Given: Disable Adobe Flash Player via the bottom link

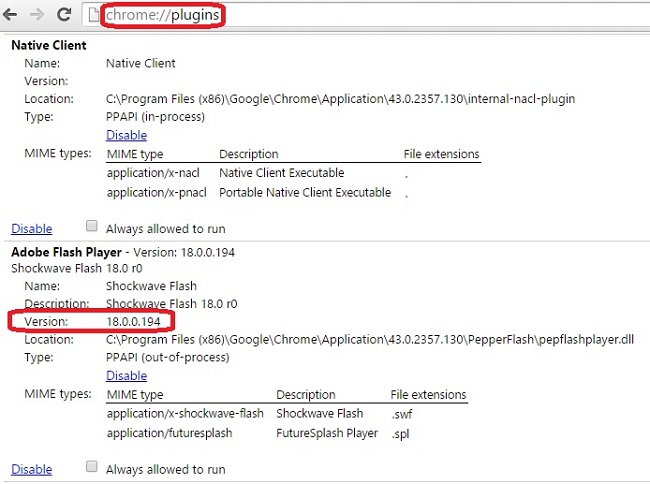Looking at the screenshot, I should [x=32, y=469].
